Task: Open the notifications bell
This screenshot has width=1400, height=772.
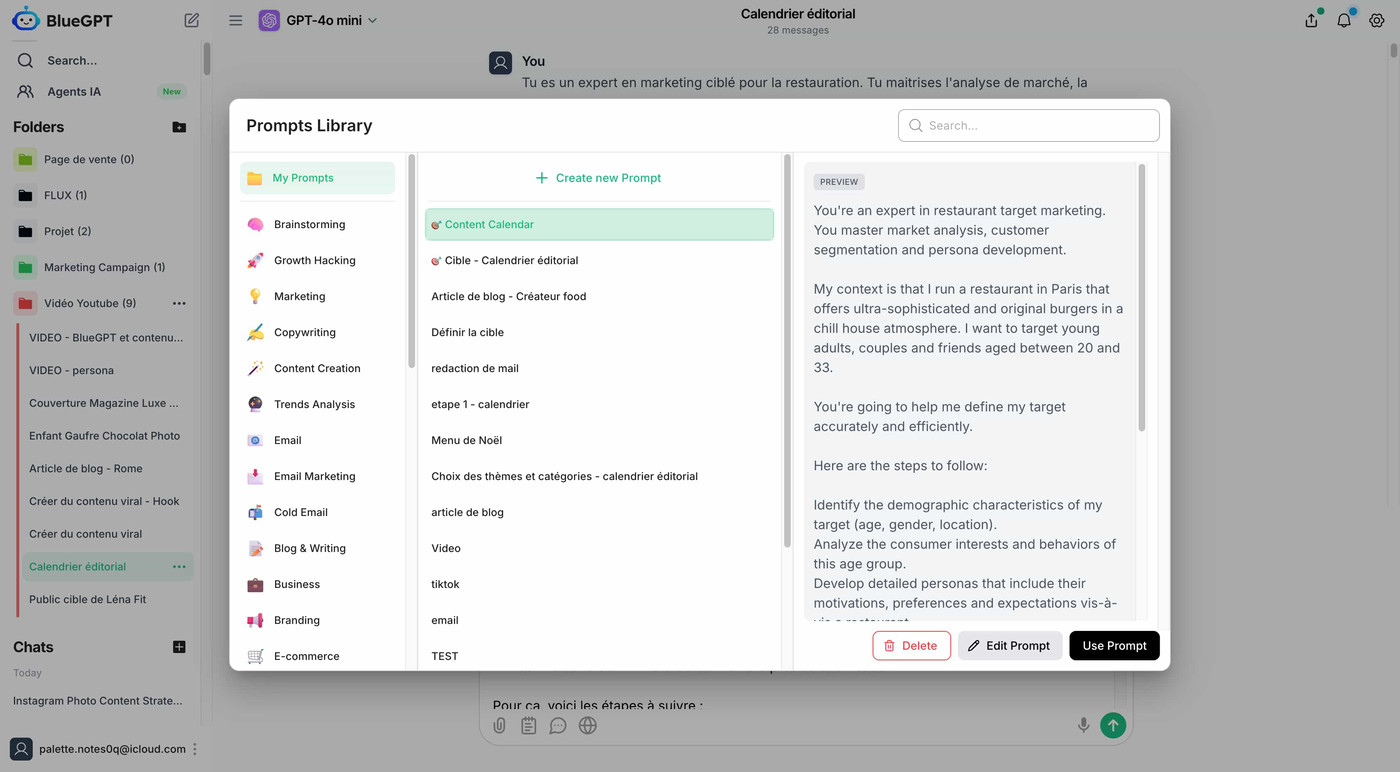Action: (1344, 20)
